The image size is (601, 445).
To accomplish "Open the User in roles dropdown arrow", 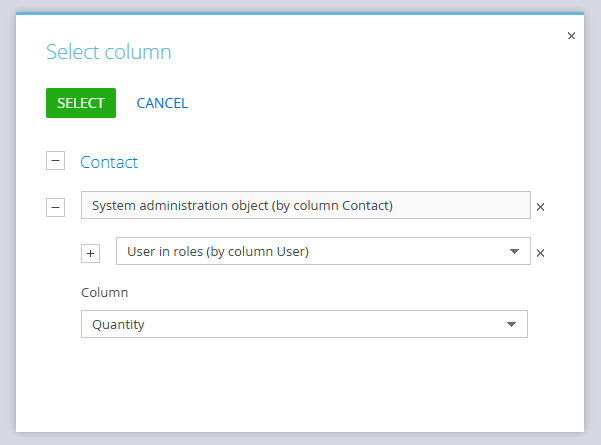I will 514,251.
